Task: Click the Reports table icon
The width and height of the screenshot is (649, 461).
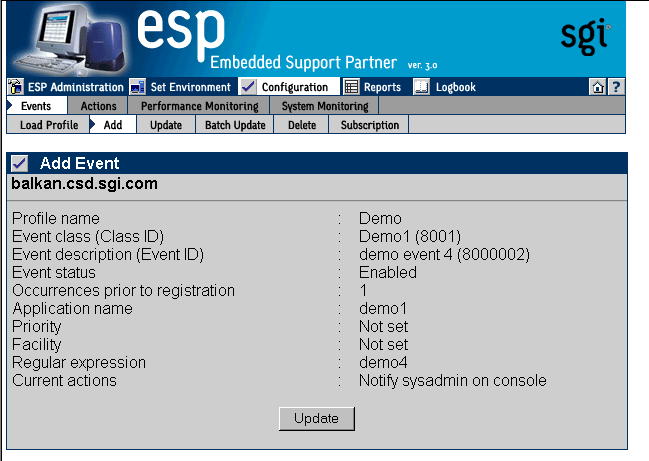Action: 351,87
